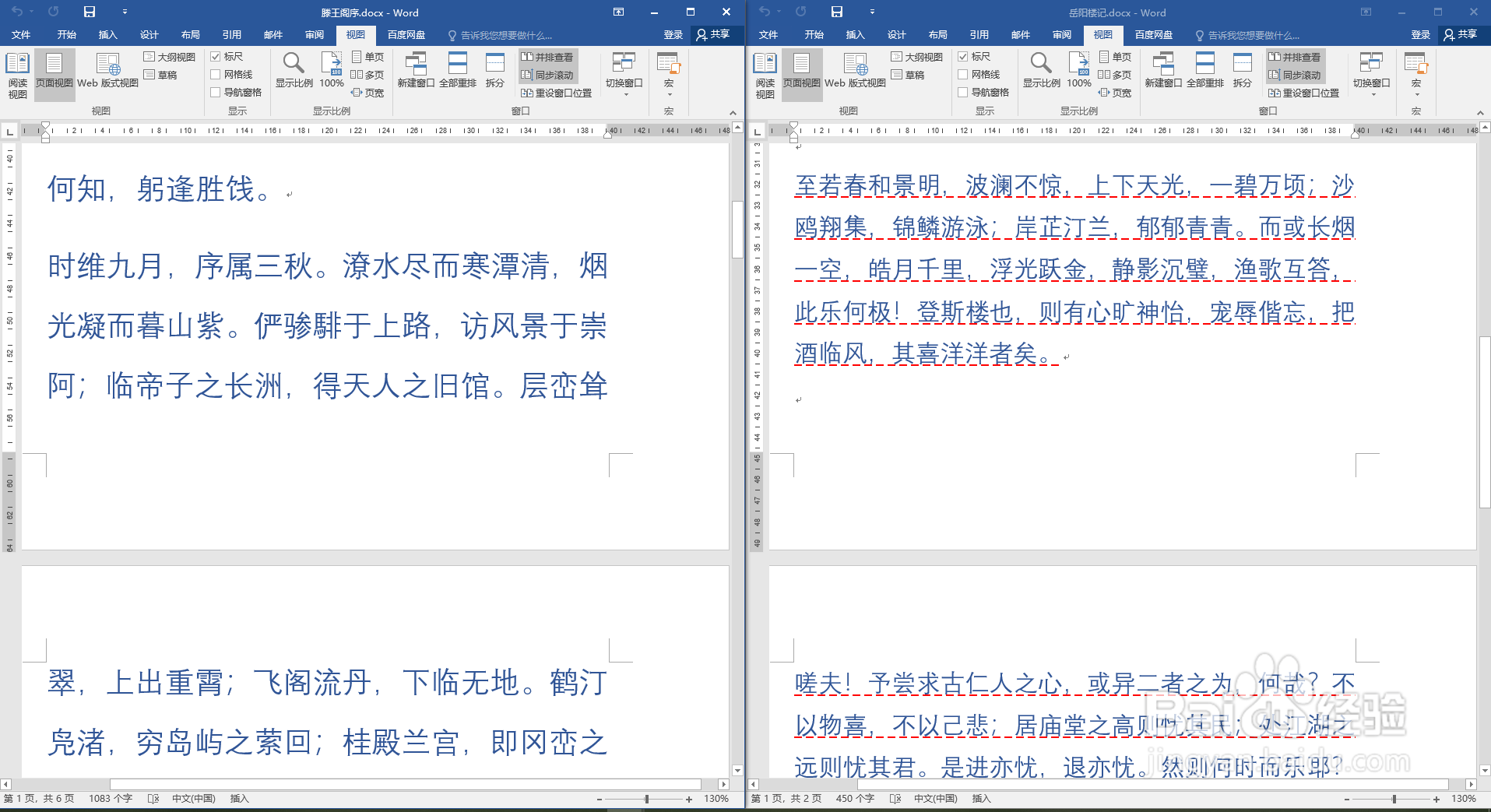Toggle View Side by Side in left window
The image size is (1491, 812).
547,57
